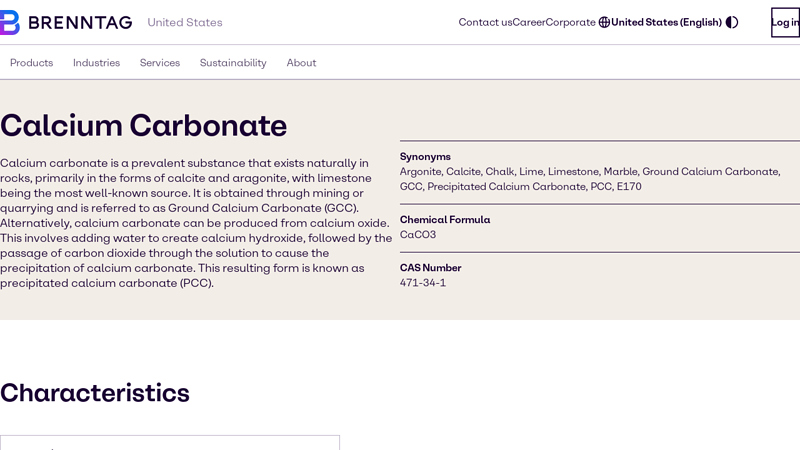Open the Products menu
Image resolution: width=800 pixels, height=450 pixels.
pyautogui.click(x=32, y=63)
